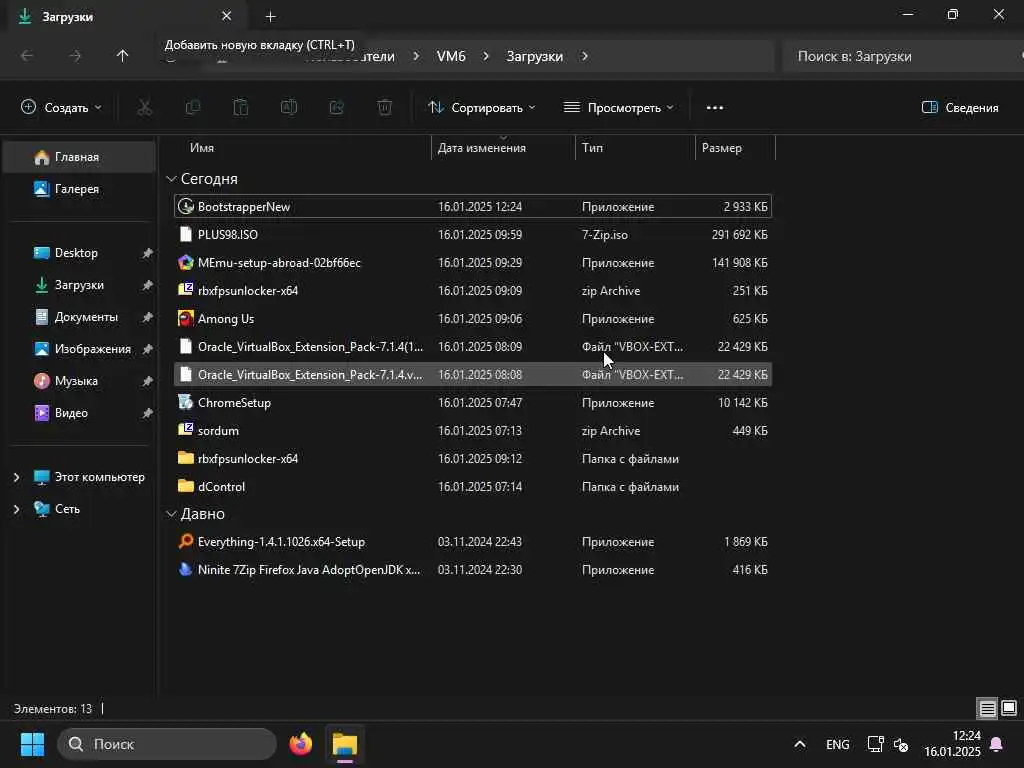Click File Explorer icon in taskbar
The image size is (1024, 768).
pos(345,744)
